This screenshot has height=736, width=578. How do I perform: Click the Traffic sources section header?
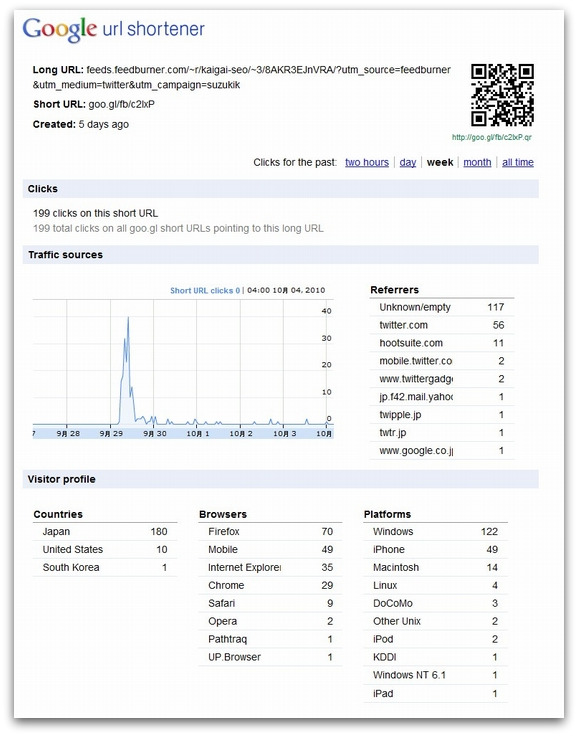(280, 255)
